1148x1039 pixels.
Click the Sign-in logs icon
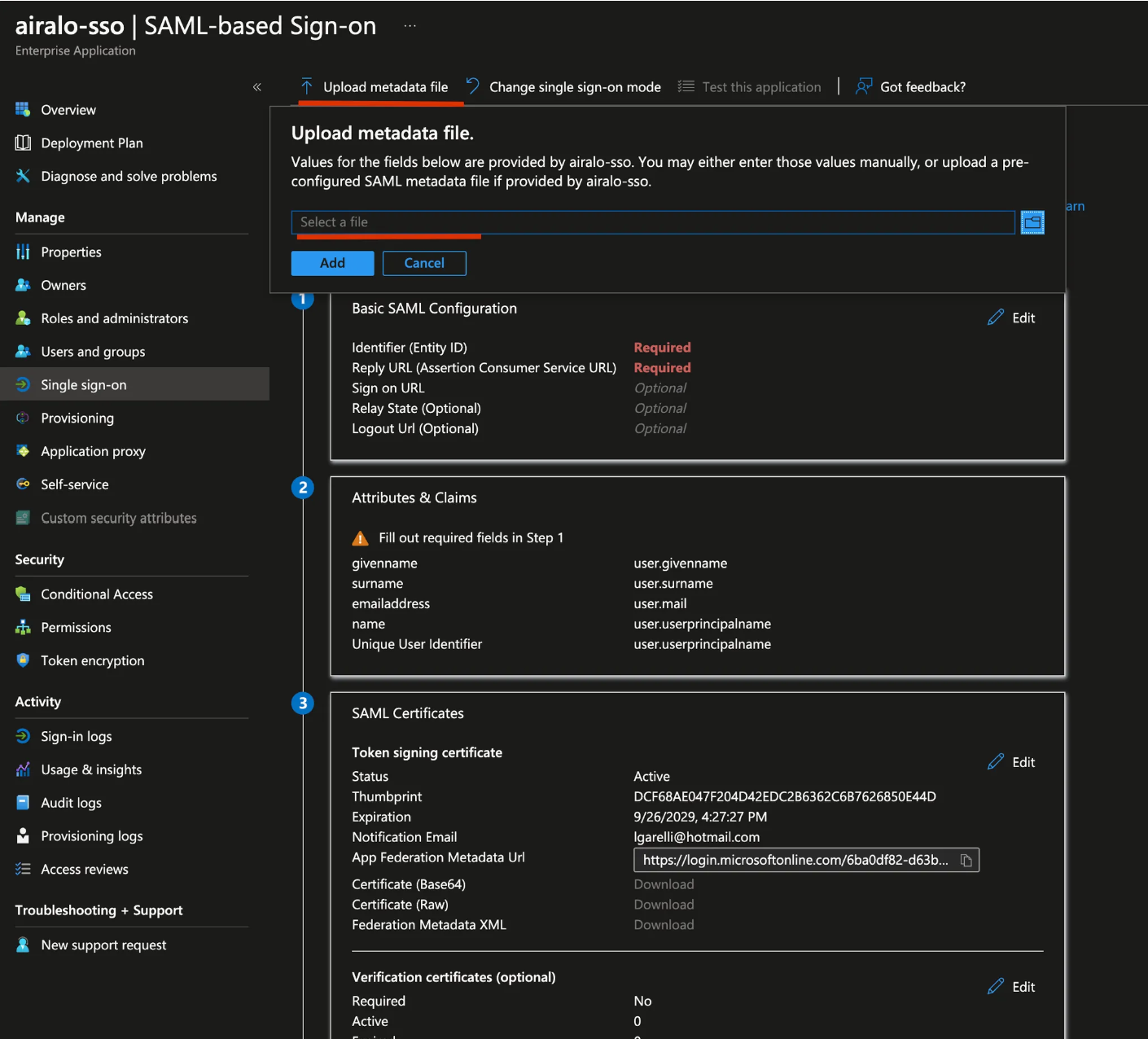pyautogui.click(x=23, y=736)
